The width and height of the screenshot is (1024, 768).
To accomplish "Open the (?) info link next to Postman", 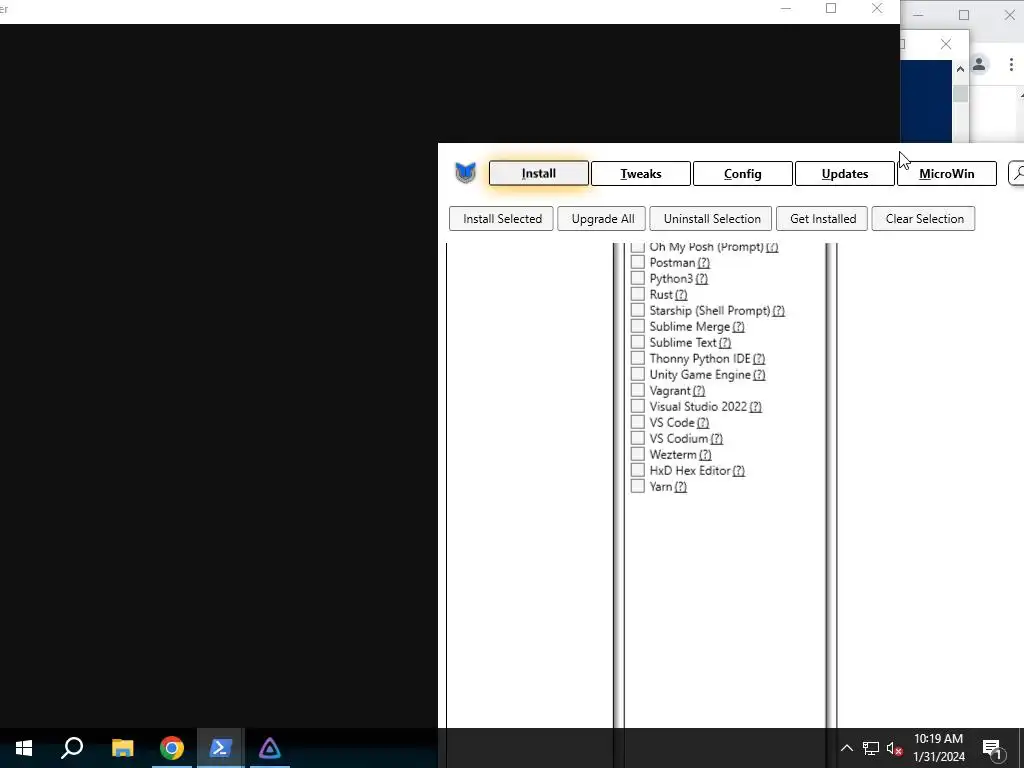I will 703,263.
